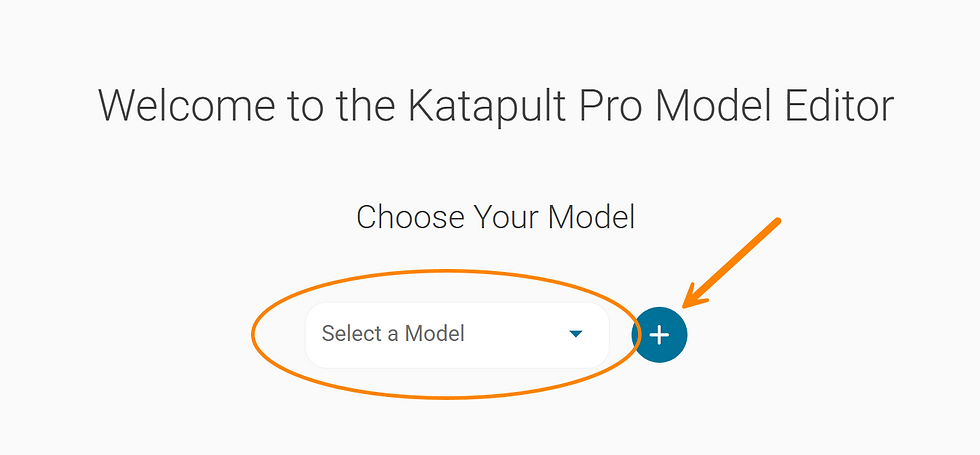Click the word 'Model' in the welcome title
Image resolution: width=980 pixels, height=455 pixels.
pos(709,104)
